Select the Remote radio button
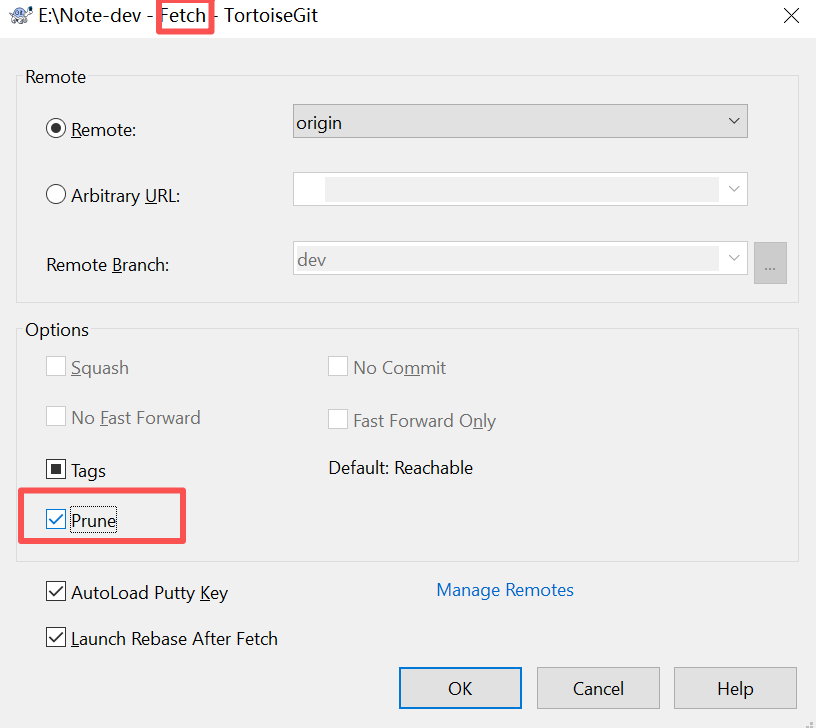 [x=56, y=130]
